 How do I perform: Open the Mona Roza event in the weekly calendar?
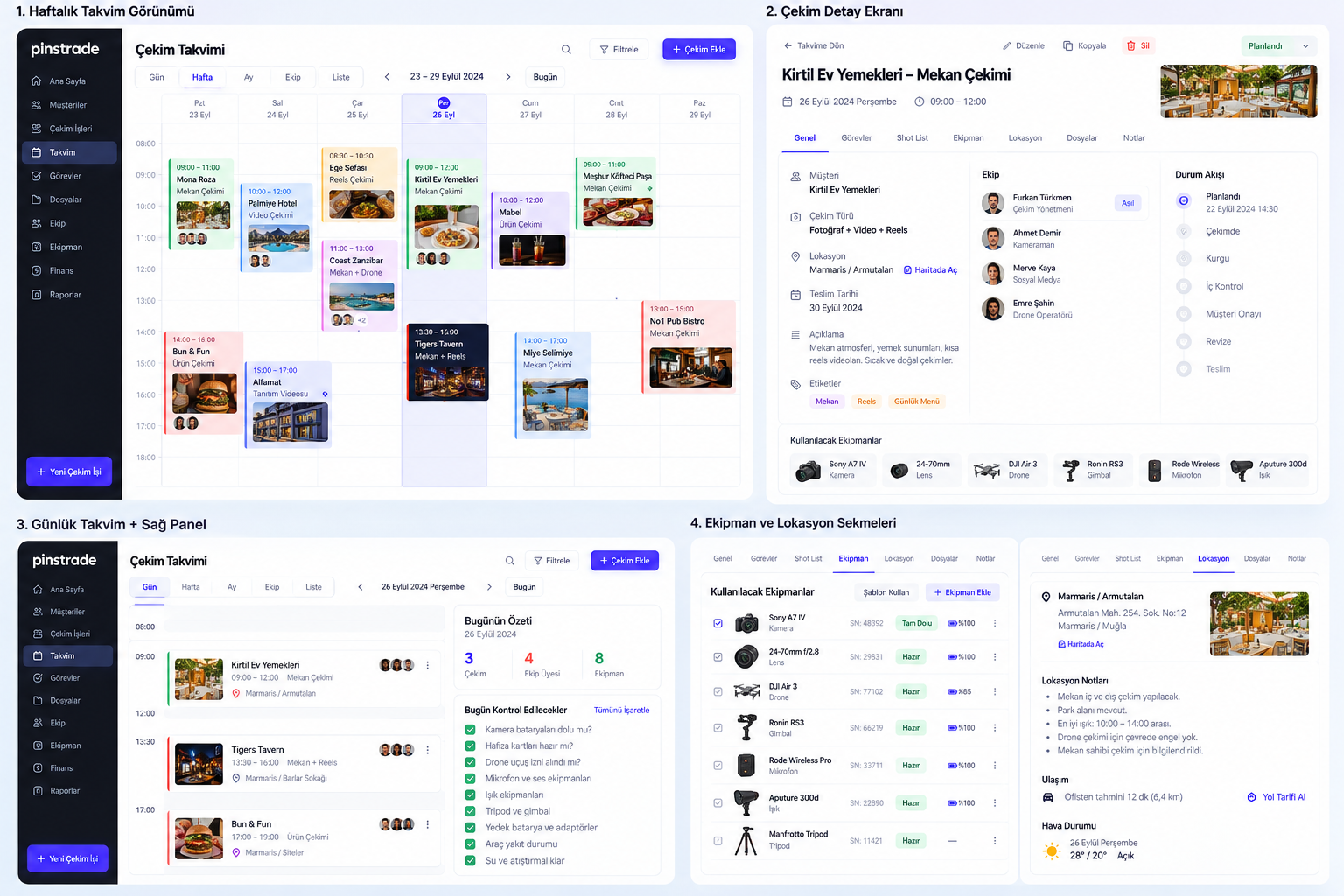tap(200, 205)
